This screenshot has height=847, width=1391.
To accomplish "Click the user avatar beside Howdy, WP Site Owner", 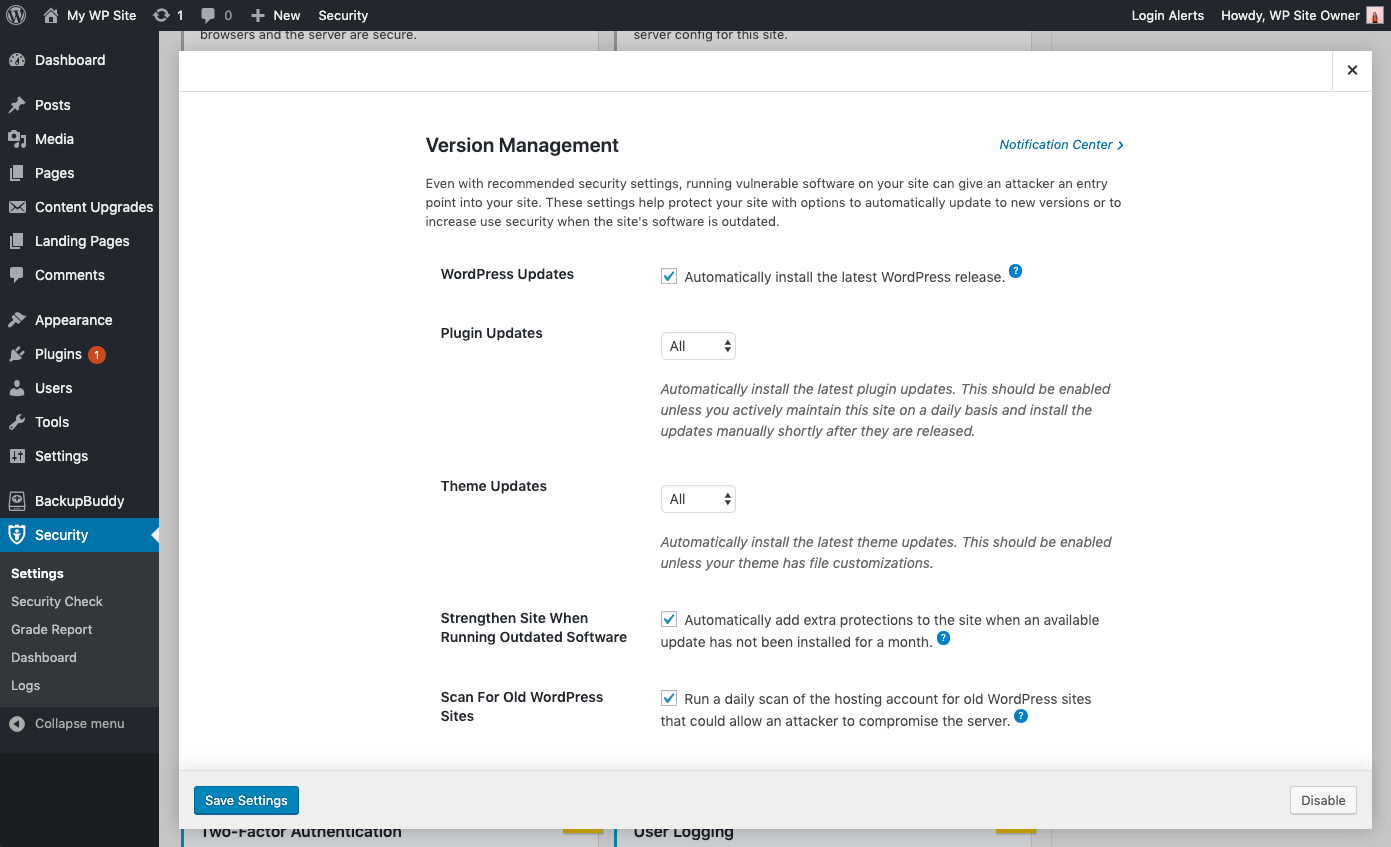I will click(x=1374, y=15).
